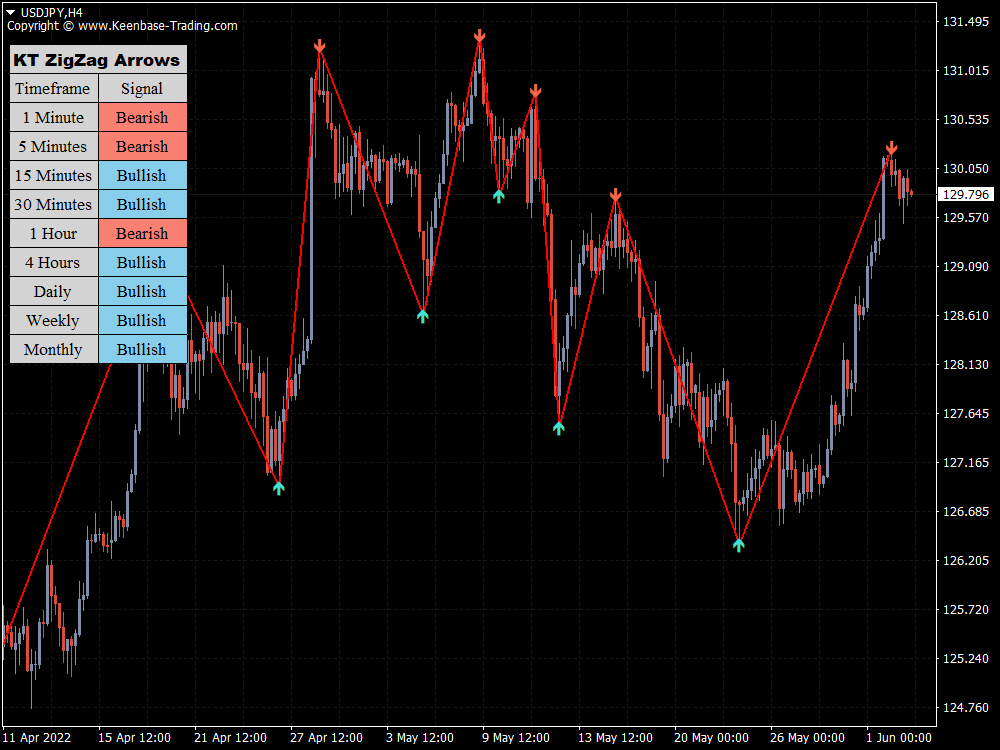Click the 129.090 price axis label
The width and height of the screenshot is (1000, 750).
coord(966,267)
